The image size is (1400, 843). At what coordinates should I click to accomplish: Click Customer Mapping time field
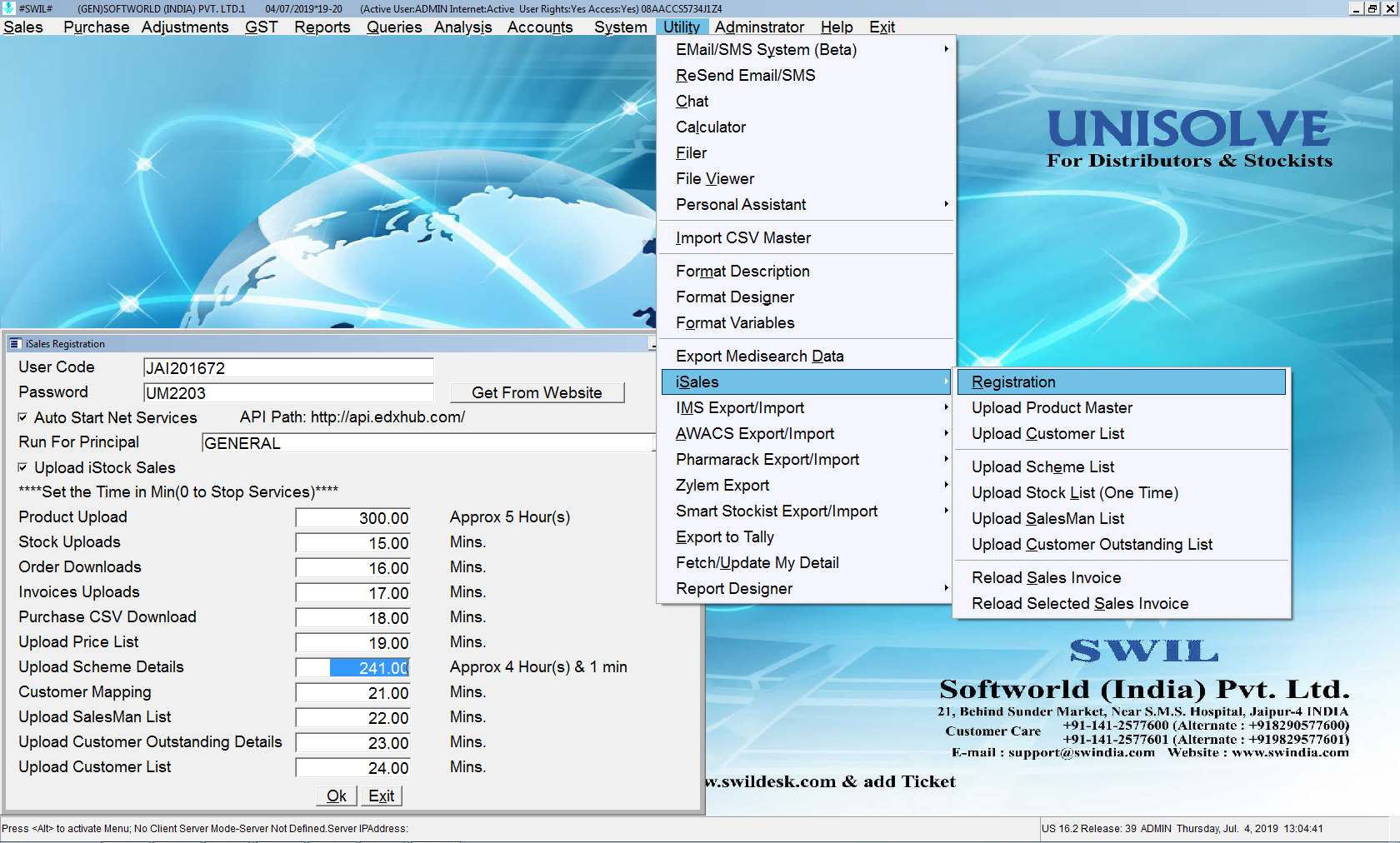coord(352,692)
